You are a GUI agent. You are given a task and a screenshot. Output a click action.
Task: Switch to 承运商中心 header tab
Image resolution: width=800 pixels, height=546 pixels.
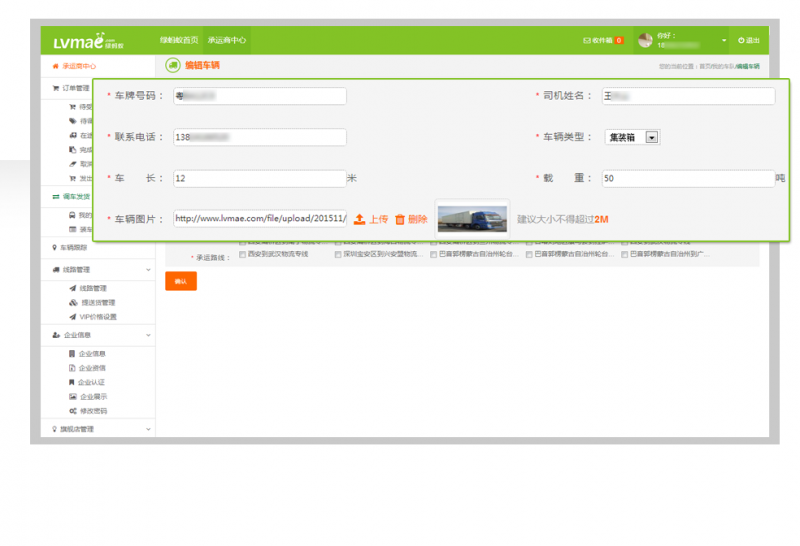[227, 40]
